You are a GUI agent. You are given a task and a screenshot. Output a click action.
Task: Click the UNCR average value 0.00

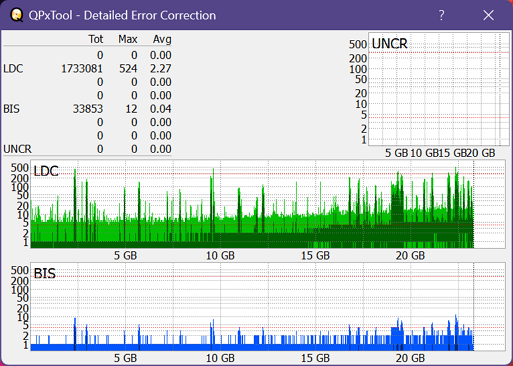[160, 149]
